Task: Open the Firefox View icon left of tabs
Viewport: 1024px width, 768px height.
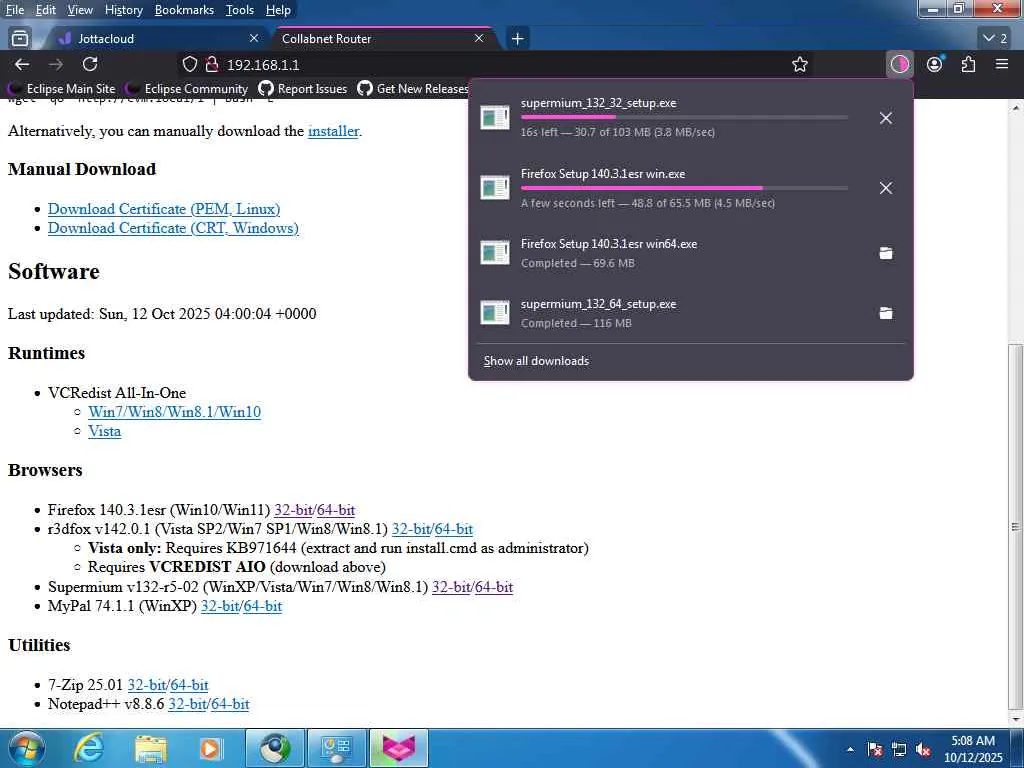Action: [x=20, y=39]
